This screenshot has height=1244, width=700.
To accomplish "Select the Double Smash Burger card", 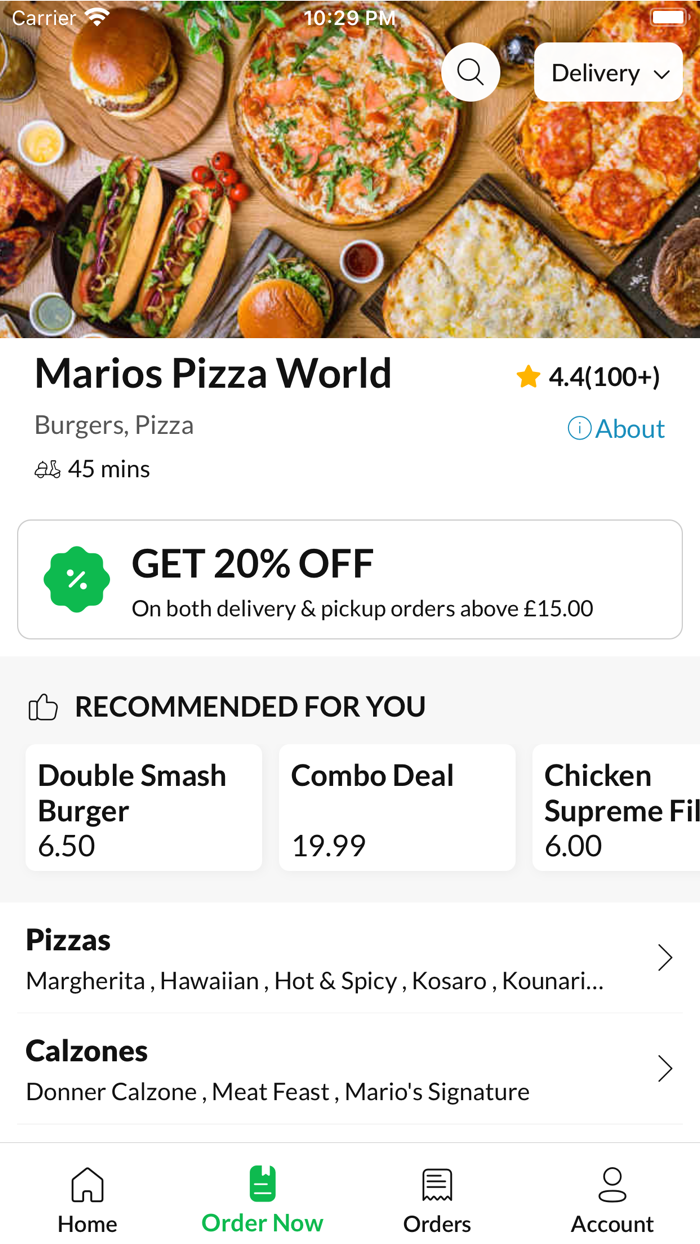I will (143, 807).
